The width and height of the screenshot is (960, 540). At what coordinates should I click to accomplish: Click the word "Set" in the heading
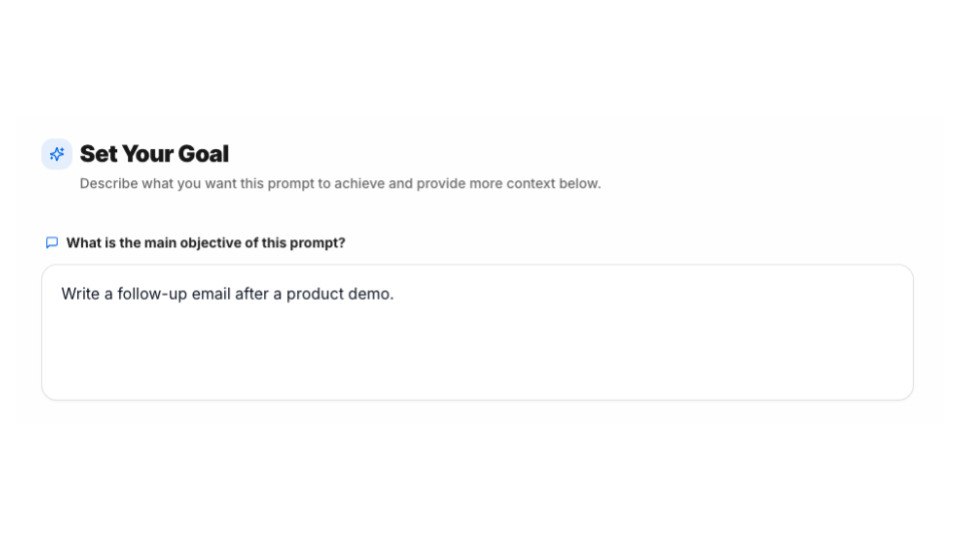click(98, 154)
